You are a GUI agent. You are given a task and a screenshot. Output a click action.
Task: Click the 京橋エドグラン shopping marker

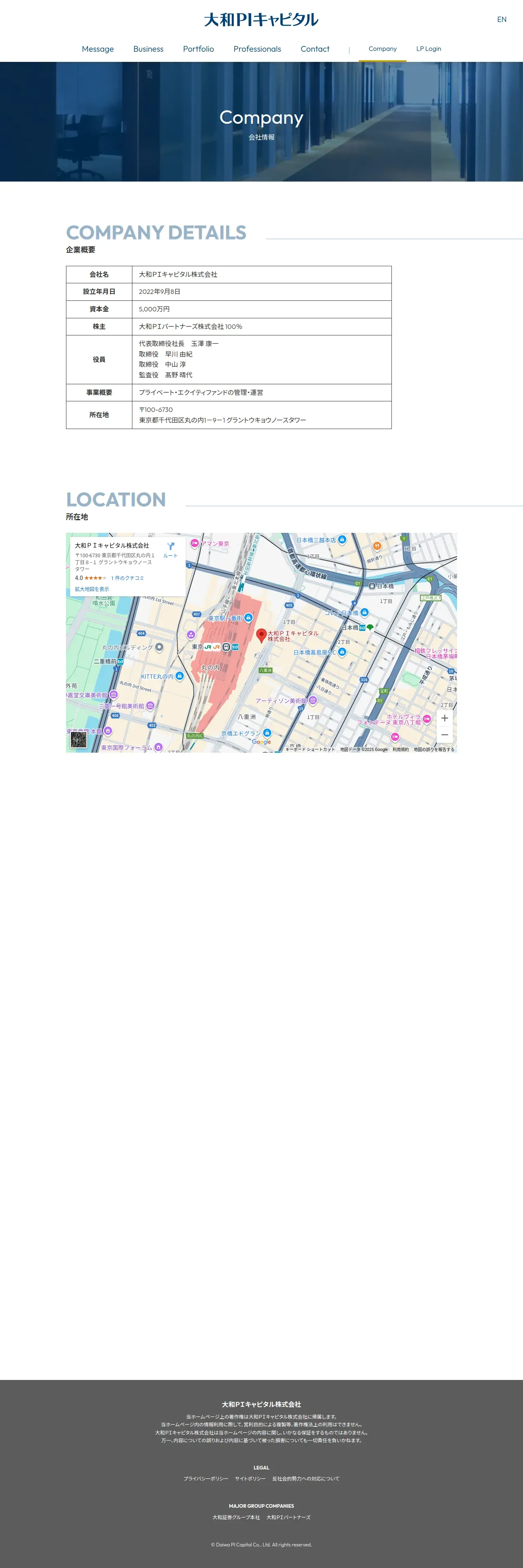pos(267,733)
